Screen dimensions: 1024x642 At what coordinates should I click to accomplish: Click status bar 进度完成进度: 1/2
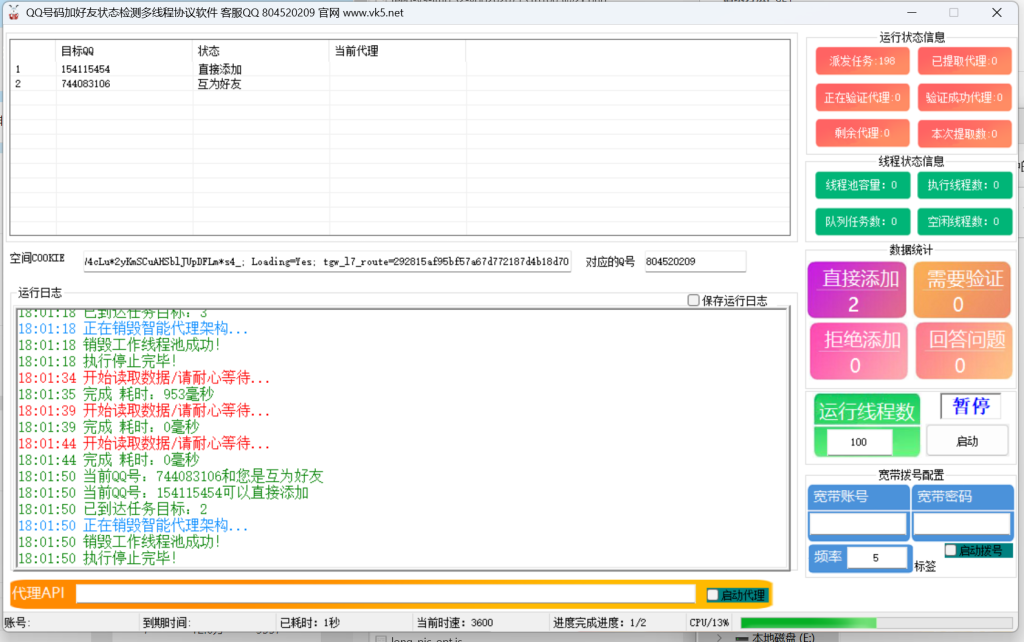(x=600, y=623)
